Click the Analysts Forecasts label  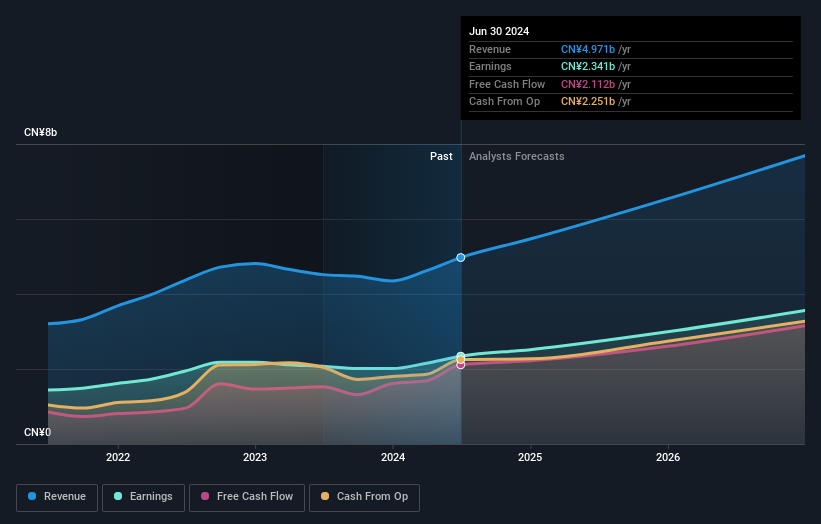click(x=516, y=156)
